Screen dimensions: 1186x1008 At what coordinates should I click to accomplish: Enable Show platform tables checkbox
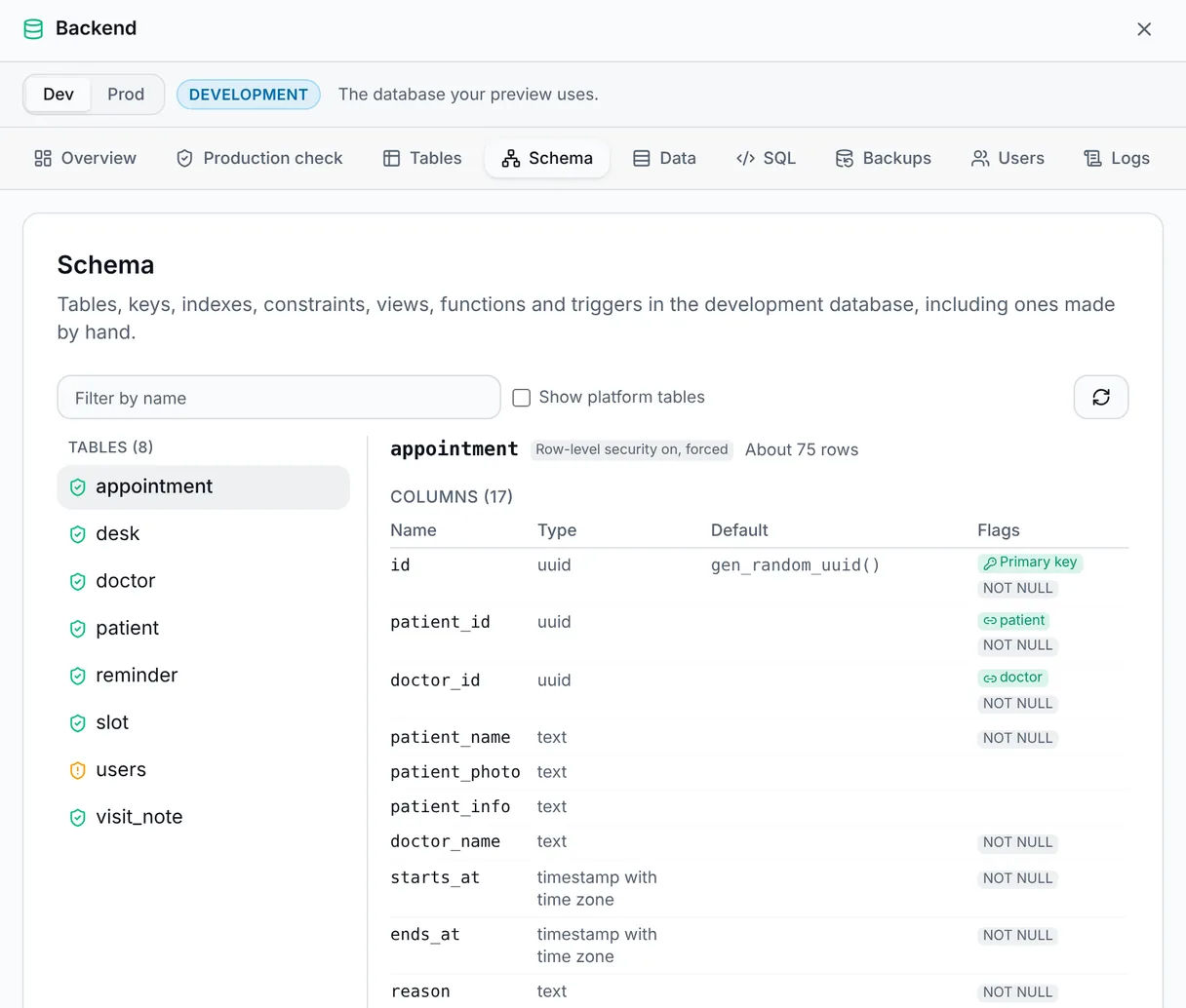click(522, 398)
